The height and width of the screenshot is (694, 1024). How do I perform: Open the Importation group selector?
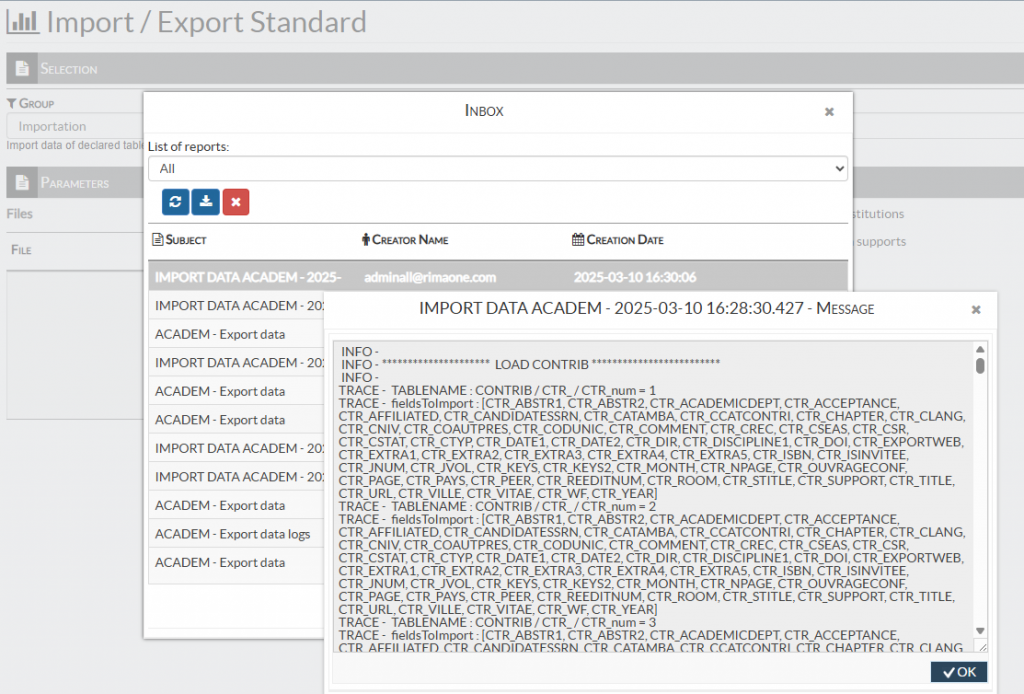[x=75, y=127]
